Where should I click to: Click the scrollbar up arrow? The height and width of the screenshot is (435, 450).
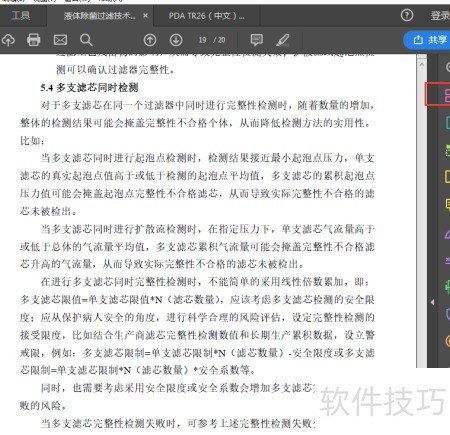point(422,64)
